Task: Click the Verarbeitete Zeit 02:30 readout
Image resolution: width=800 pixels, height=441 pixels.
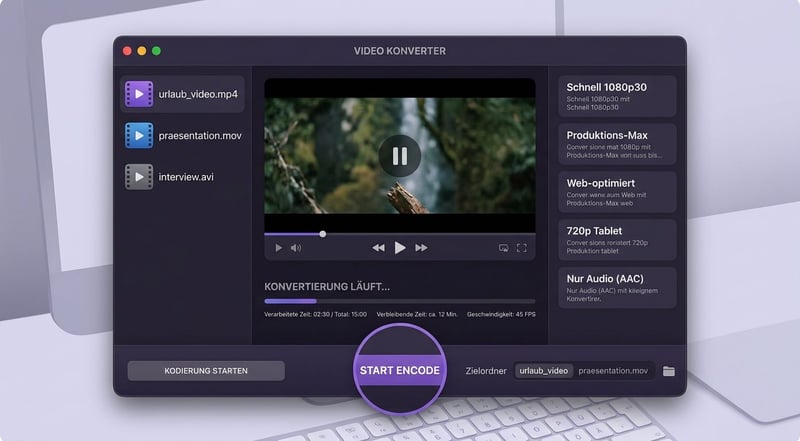Action: pyautogui.click(x=315, y=314)
